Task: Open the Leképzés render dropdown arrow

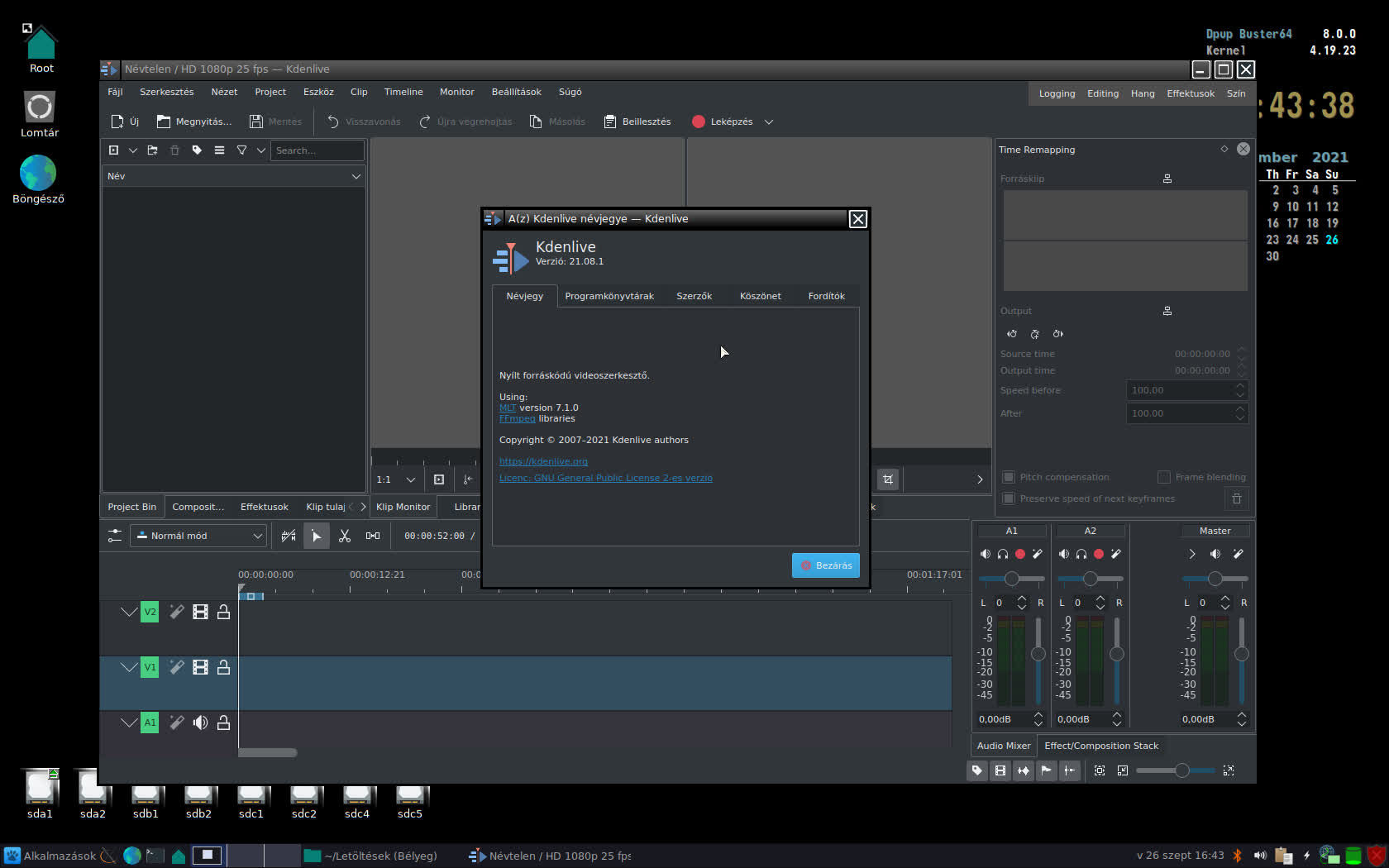Action: [769, 122]
